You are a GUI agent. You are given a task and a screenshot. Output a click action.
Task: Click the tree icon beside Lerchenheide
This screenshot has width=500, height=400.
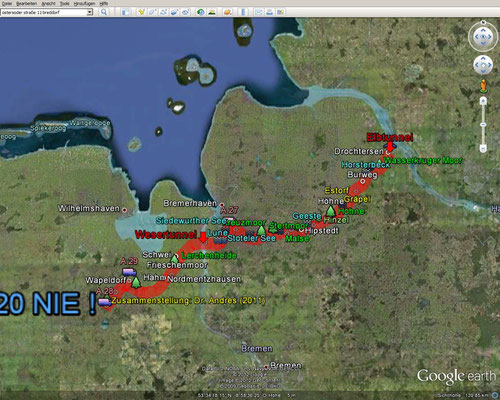coord(174,259)
